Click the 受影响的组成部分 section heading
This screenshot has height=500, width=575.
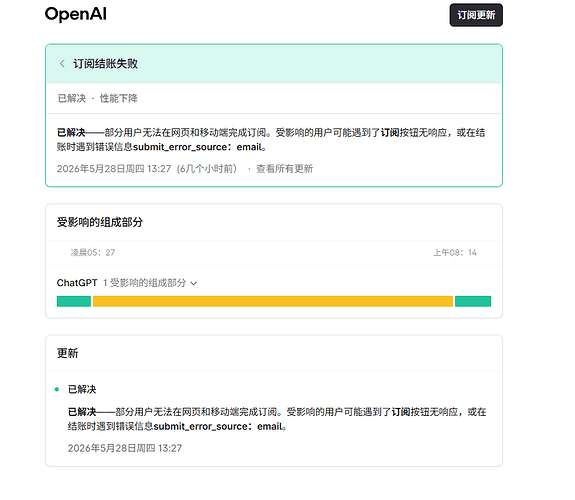100,222
